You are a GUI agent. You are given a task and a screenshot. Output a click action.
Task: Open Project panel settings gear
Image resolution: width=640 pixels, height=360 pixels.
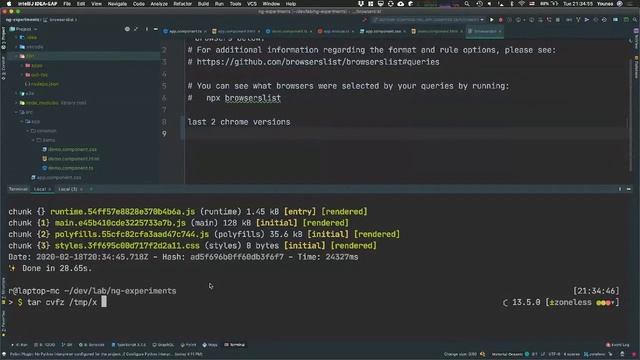[x=127, y=29]
